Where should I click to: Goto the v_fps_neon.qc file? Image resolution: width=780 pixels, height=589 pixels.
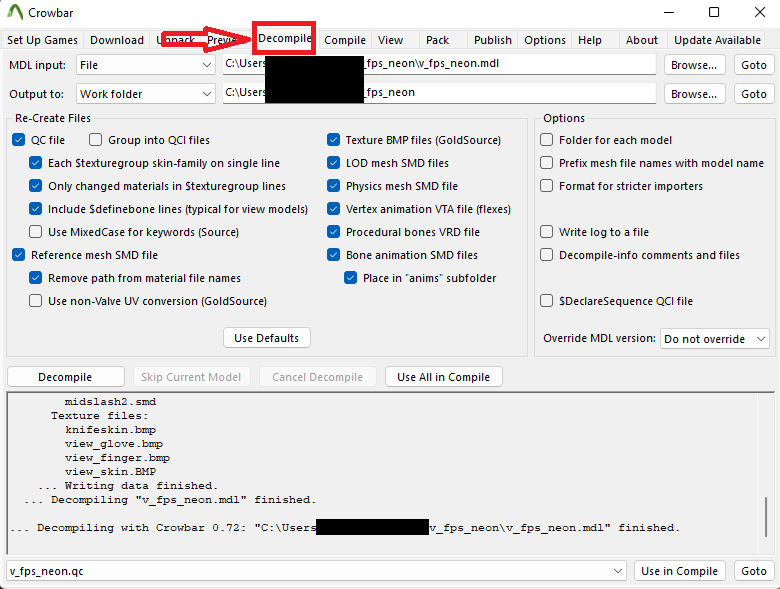(x=754, y=571)
